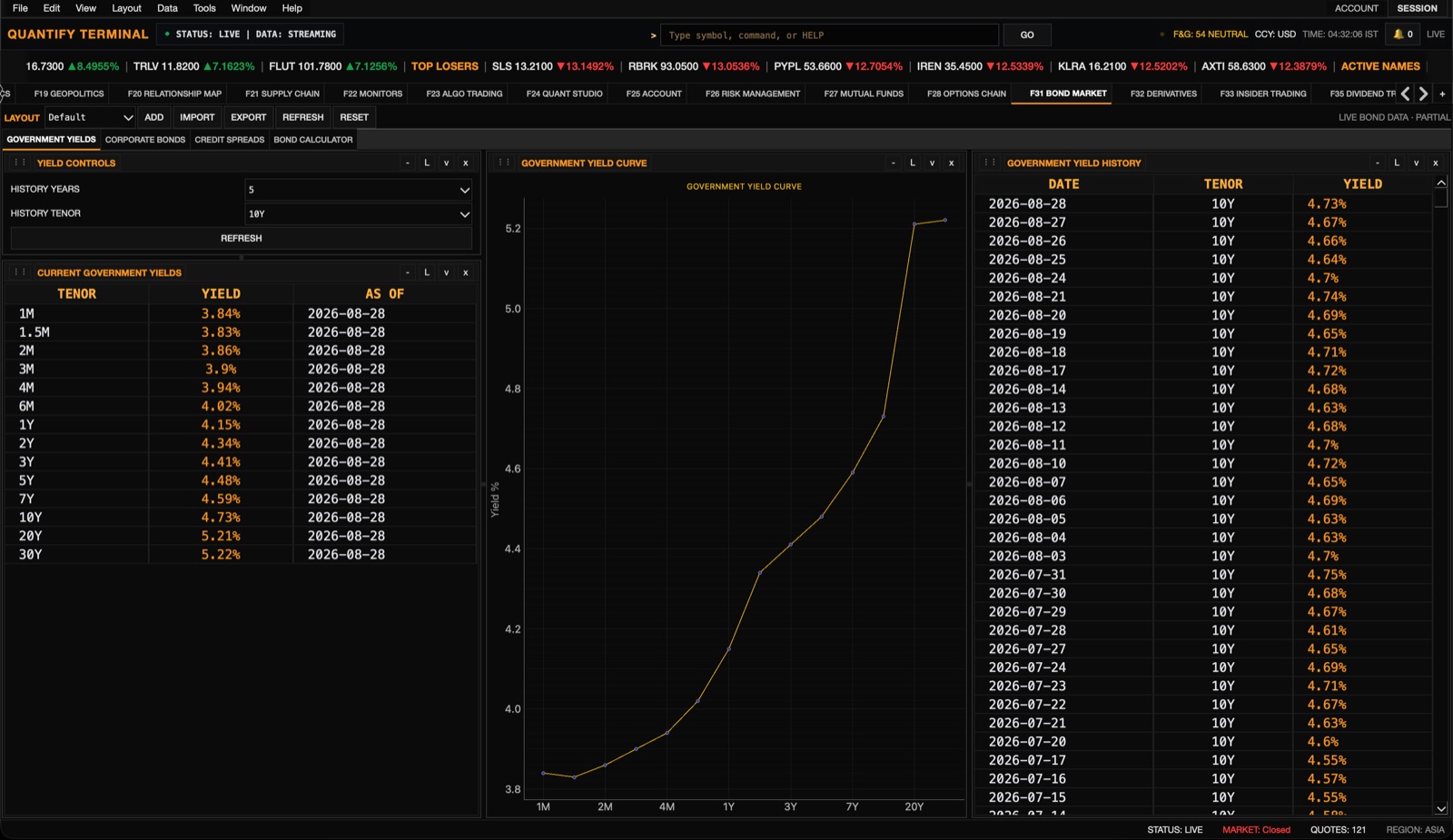Click L button on Government Yield Curve
1453x840 pixels.
[913, 163]
